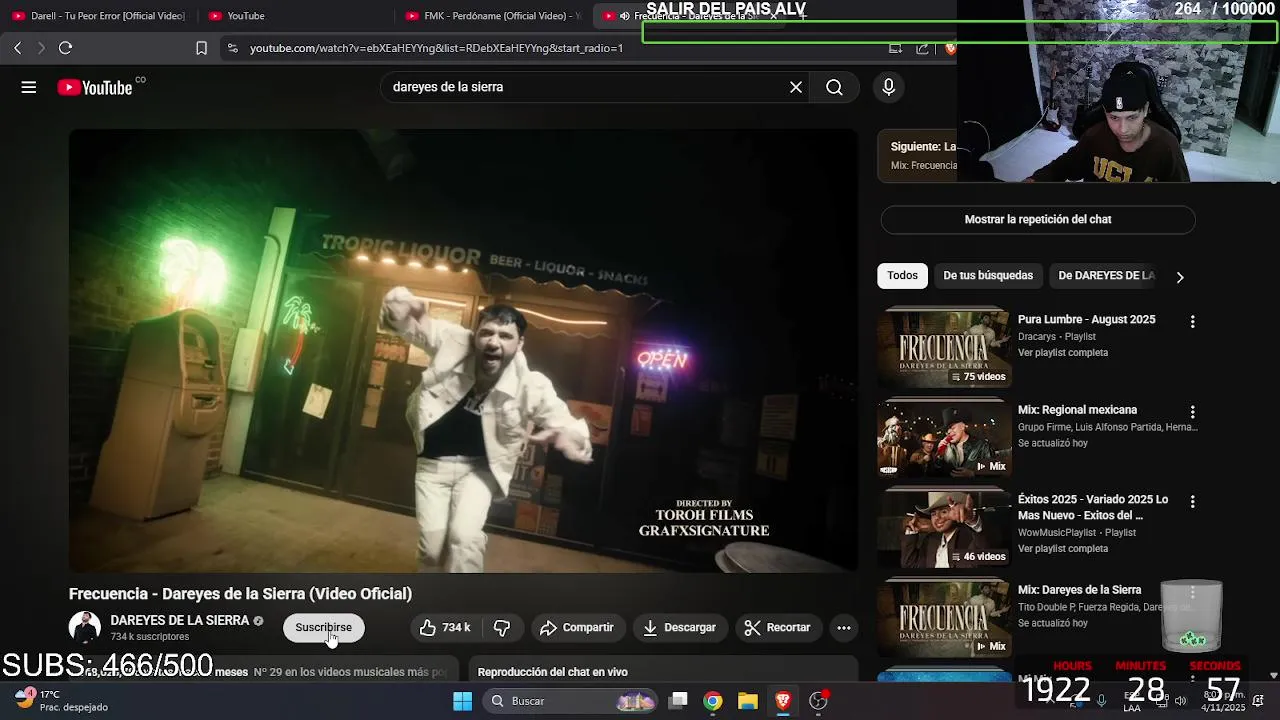Bookmark this page icon

[x=201, y=48]
